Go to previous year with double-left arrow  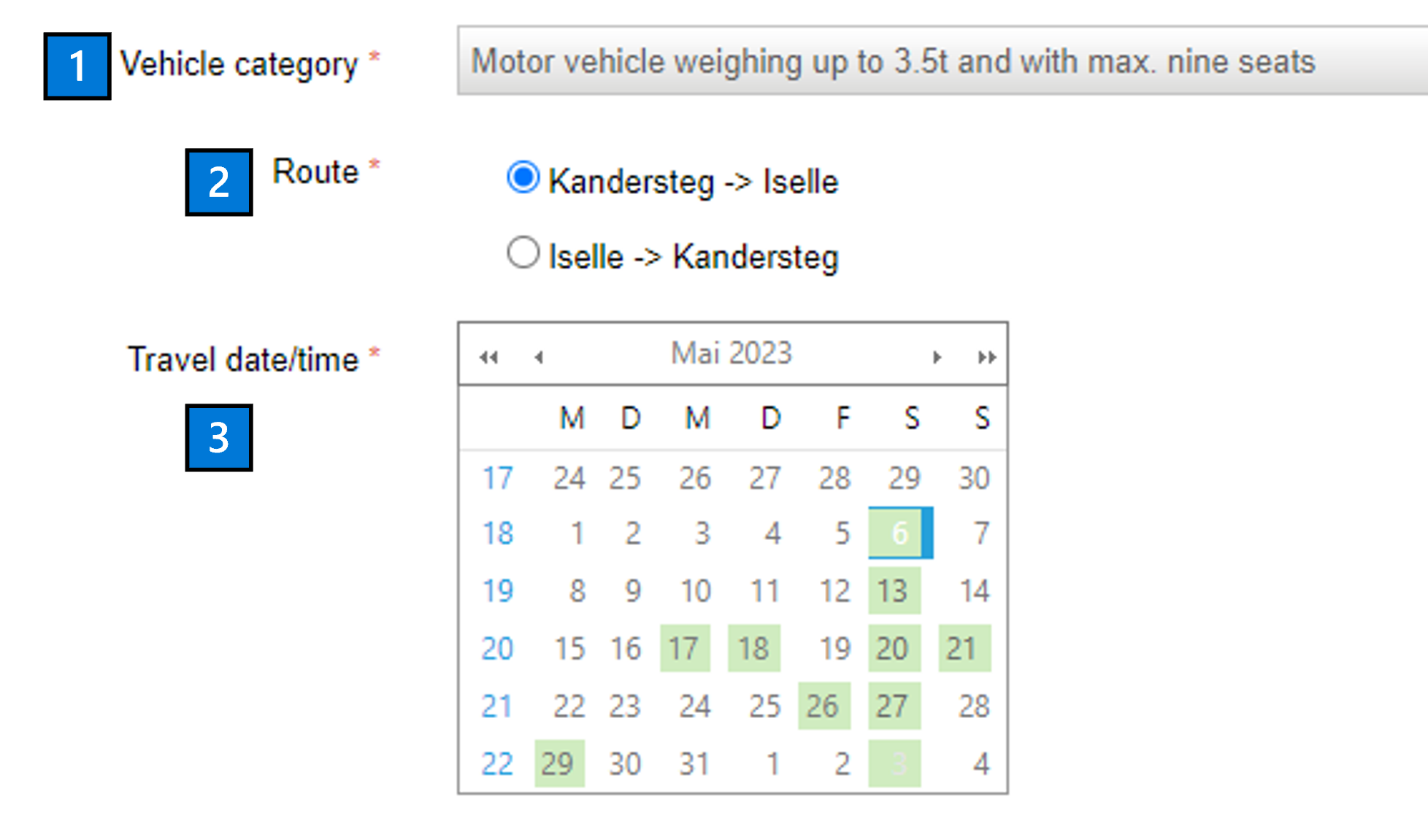pyautogui.click(x=488, y=357)
